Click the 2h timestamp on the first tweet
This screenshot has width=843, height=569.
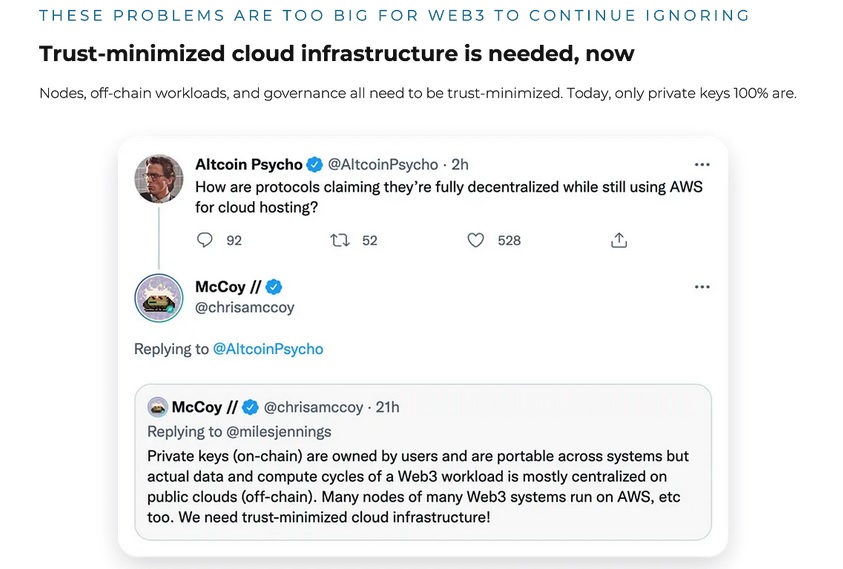coord(461,164)
